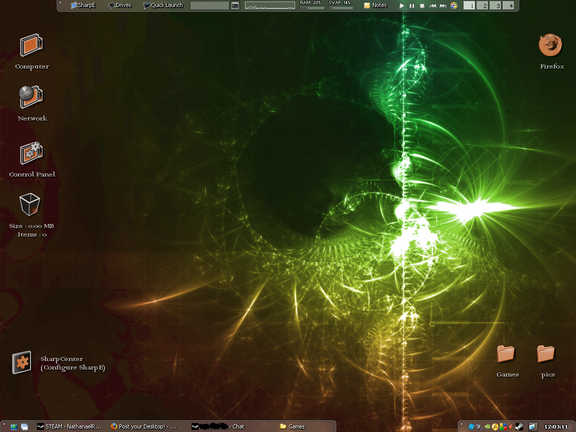Screen dimensions: 576x432
Task: Click the media player icon after next-track
Action: point(454,6)
